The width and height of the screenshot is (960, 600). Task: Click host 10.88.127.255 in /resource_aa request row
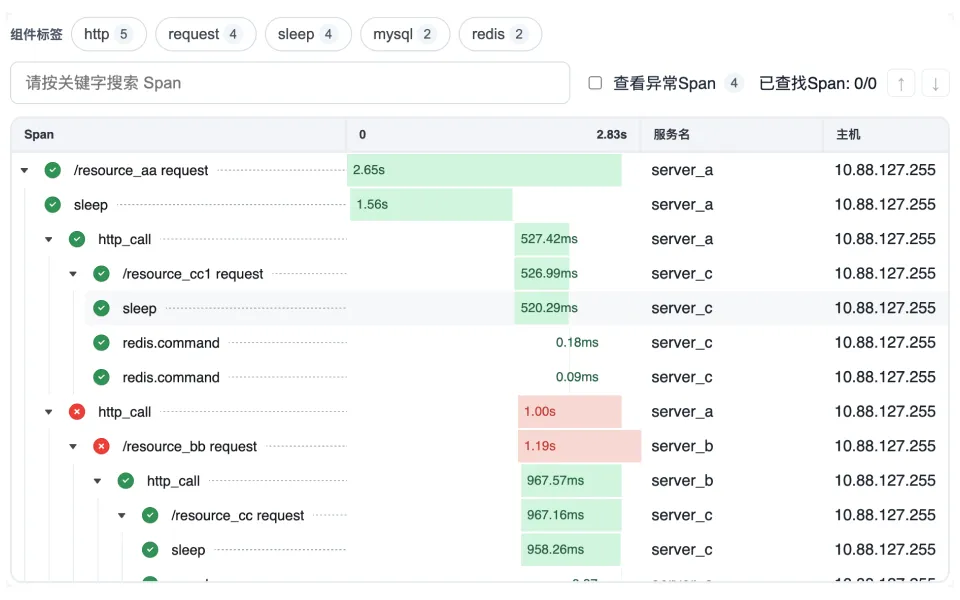click(x=885, y=170)
